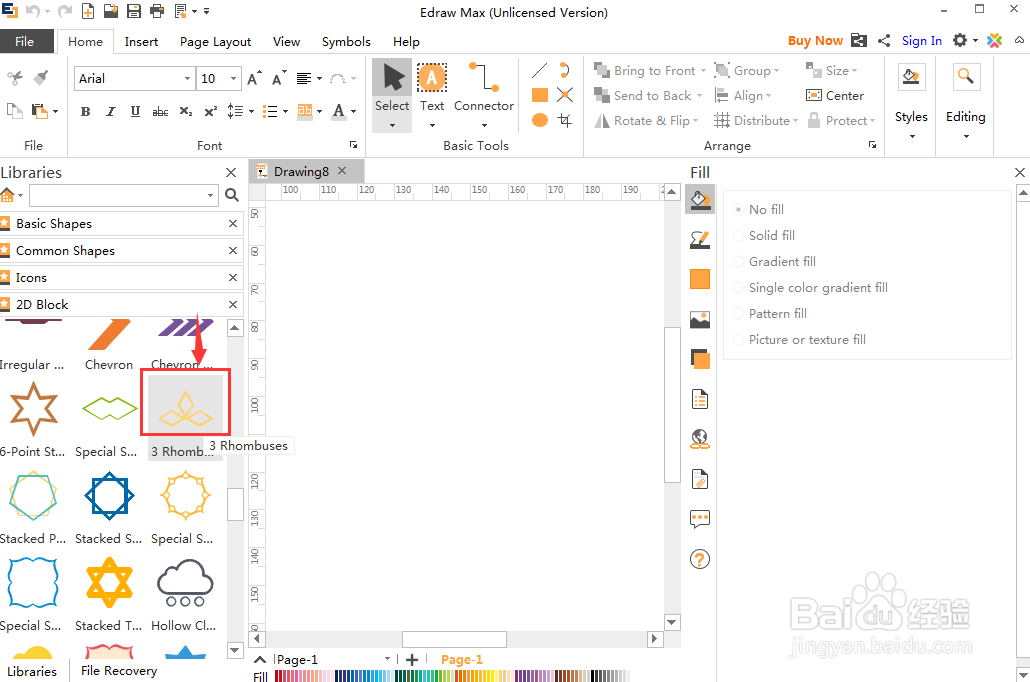Open the 2D Block library header

tap(122, 305)
